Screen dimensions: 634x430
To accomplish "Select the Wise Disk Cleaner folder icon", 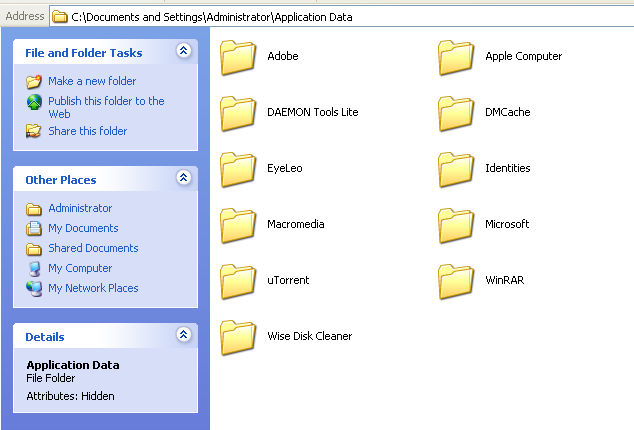I will pyautogui.click(x=238, y=338).
